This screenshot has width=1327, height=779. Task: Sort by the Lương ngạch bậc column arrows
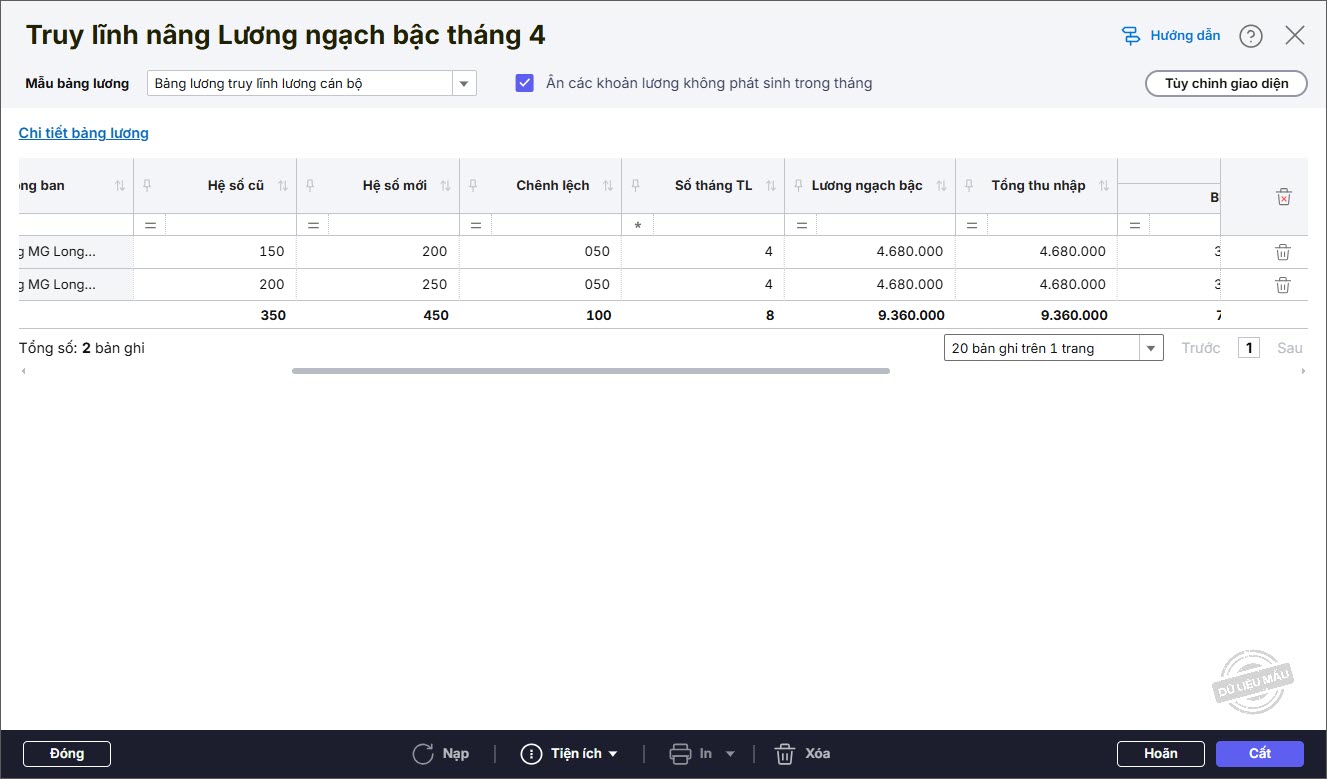[941, 186]
